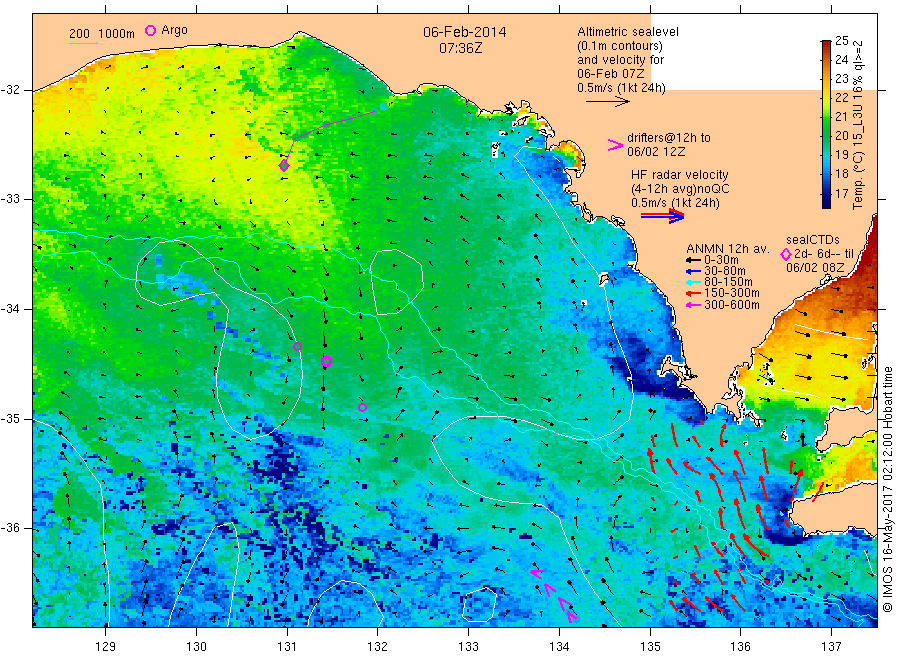Click the cyan 200m isobath legend line
Viewport: 900px width, 660px height.
[84, 43]
